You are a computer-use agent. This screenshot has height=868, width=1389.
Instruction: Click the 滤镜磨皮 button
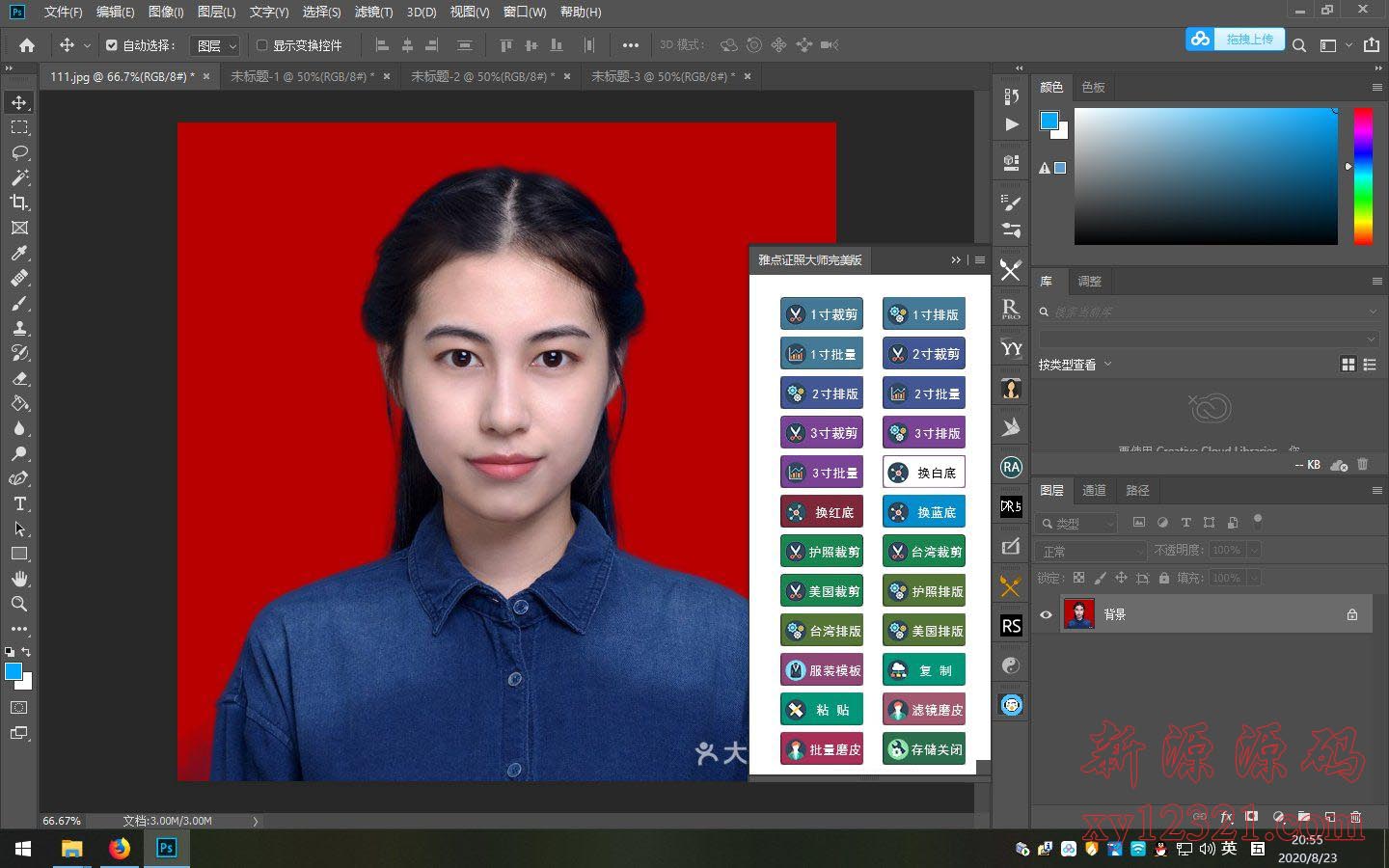(924, 709)
